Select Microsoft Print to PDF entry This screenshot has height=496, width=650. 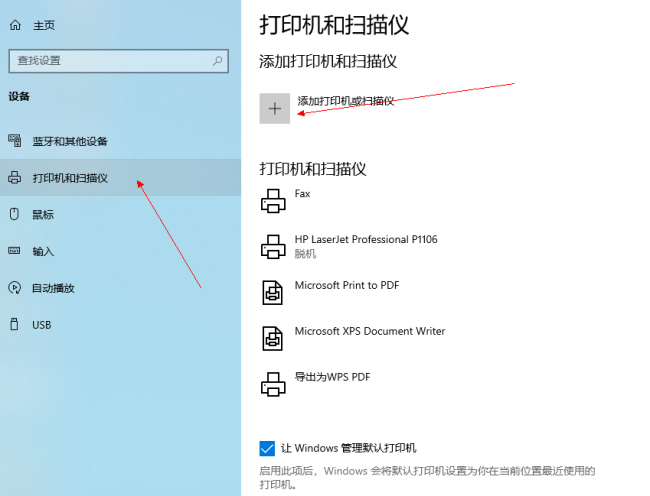[347, 286]
